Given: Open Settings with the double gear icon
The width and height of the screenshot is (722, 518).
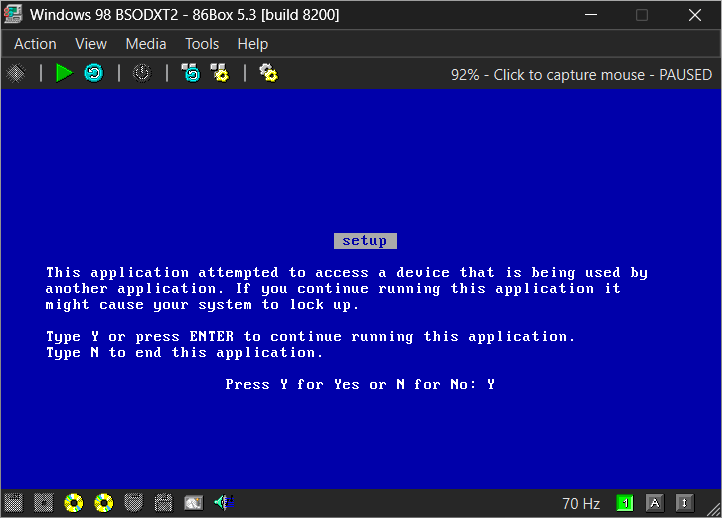Looking at the screenshot, I should (268, 73).
